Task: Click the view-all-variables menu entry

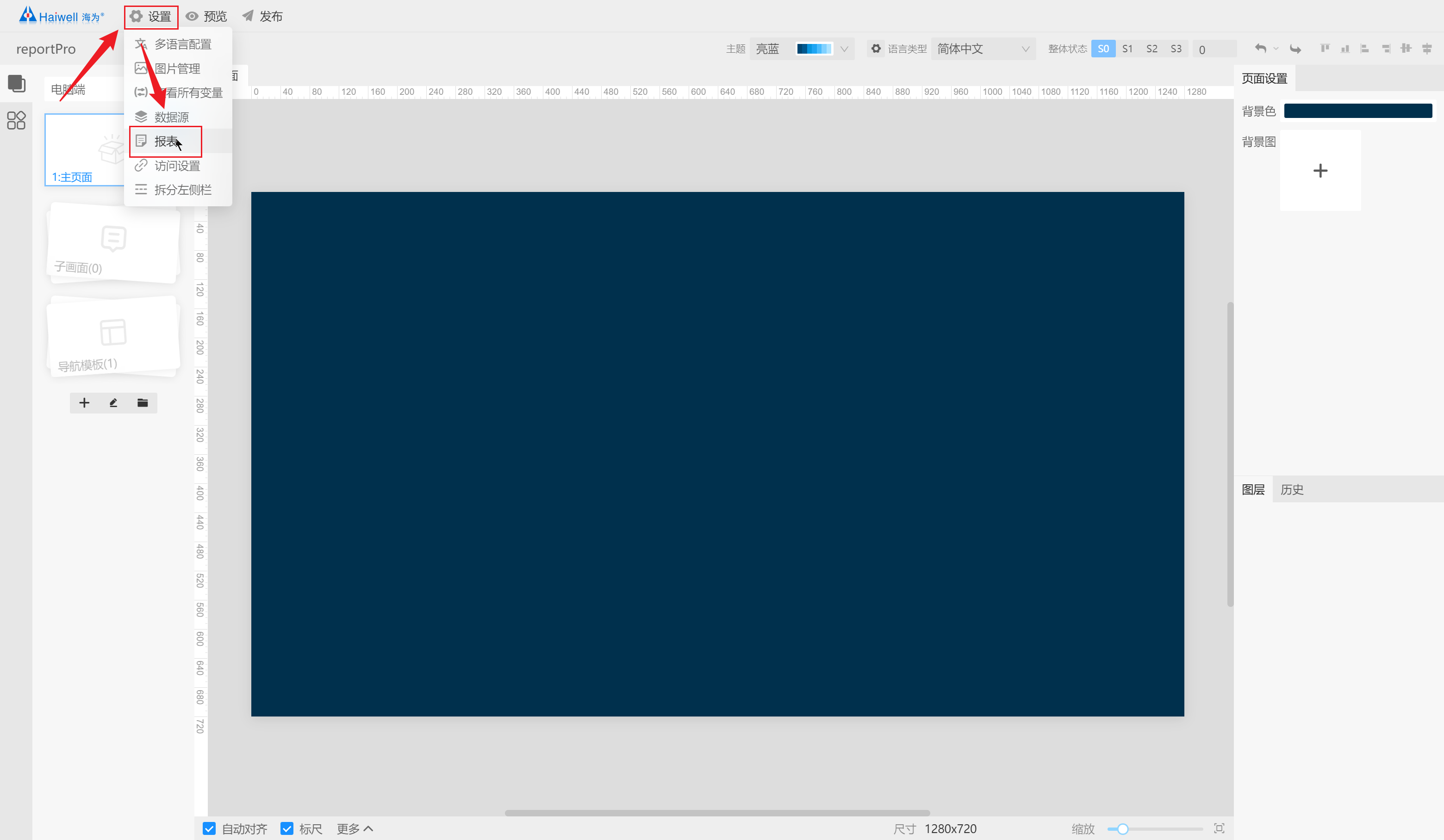Action: coord(178,93)
